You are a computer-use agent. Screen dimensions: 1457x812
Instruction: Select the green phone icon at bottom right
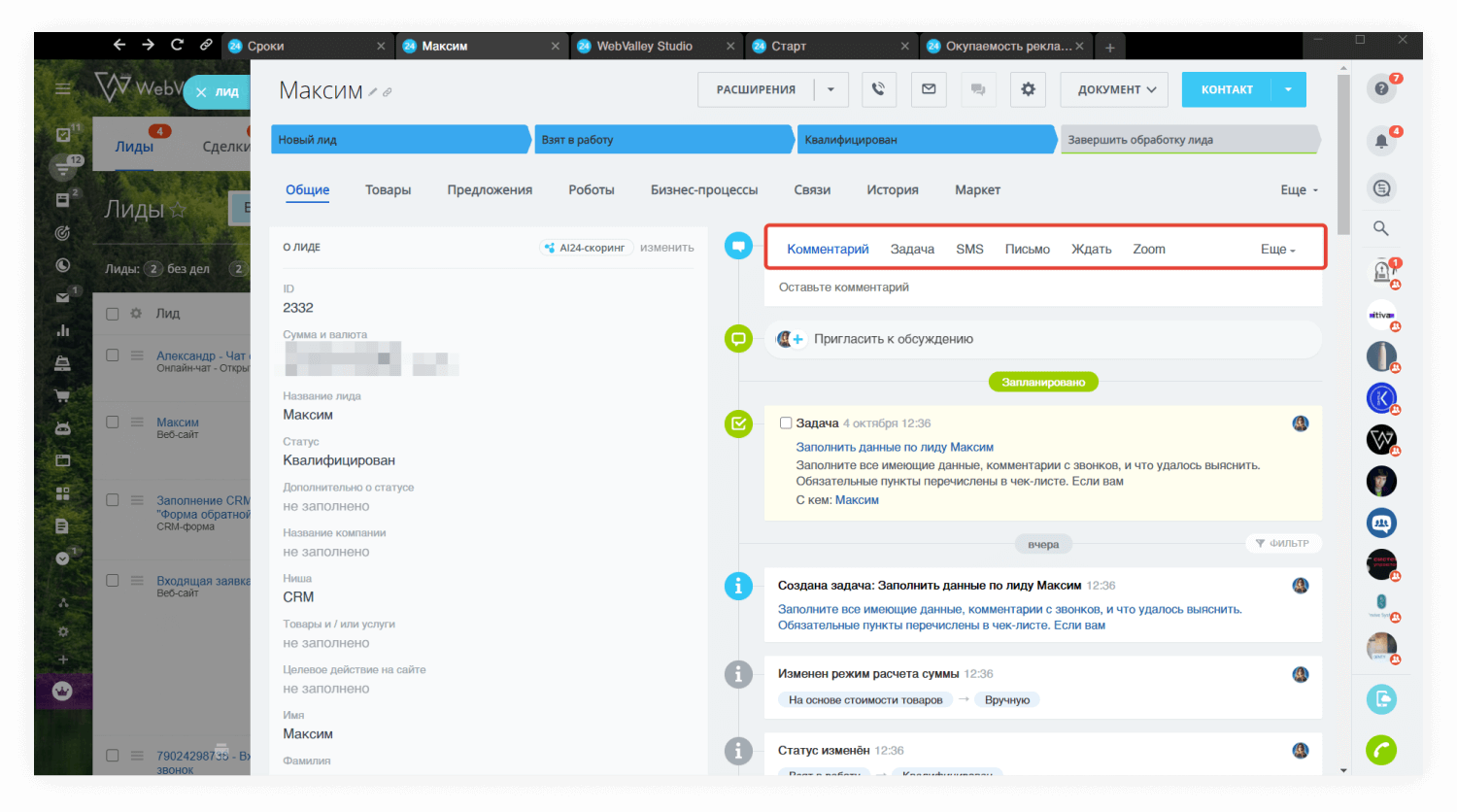tap(1381, 750)
